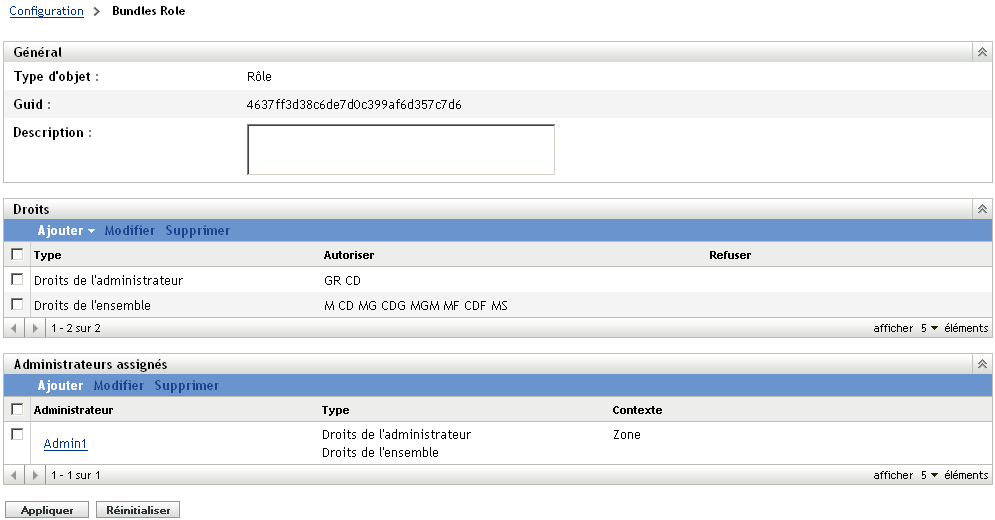Select the 'Droits de l'ensemble' row text in Droits

pyautogui.click(x=92, y=305)
